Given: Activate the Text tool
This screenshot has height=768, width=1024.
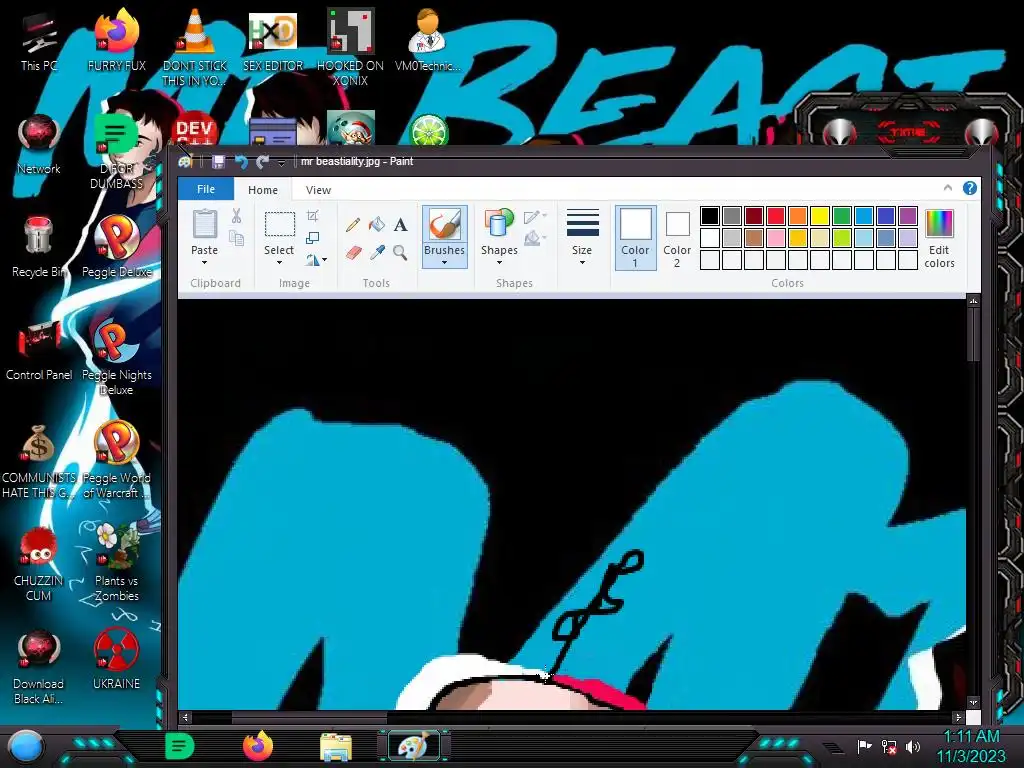Looking at the screenshot, I should click(x=400, y=225).
